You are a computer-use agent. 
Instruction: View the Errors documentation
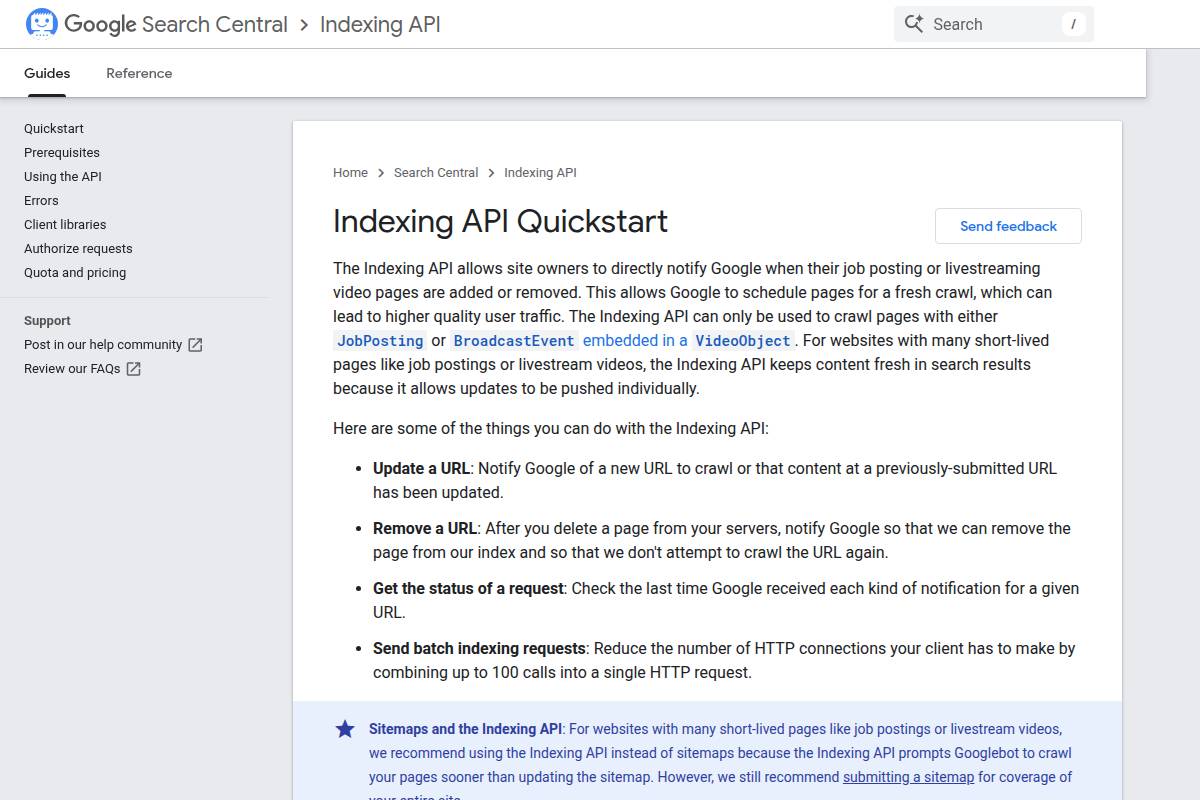click(x=41, y=200)
